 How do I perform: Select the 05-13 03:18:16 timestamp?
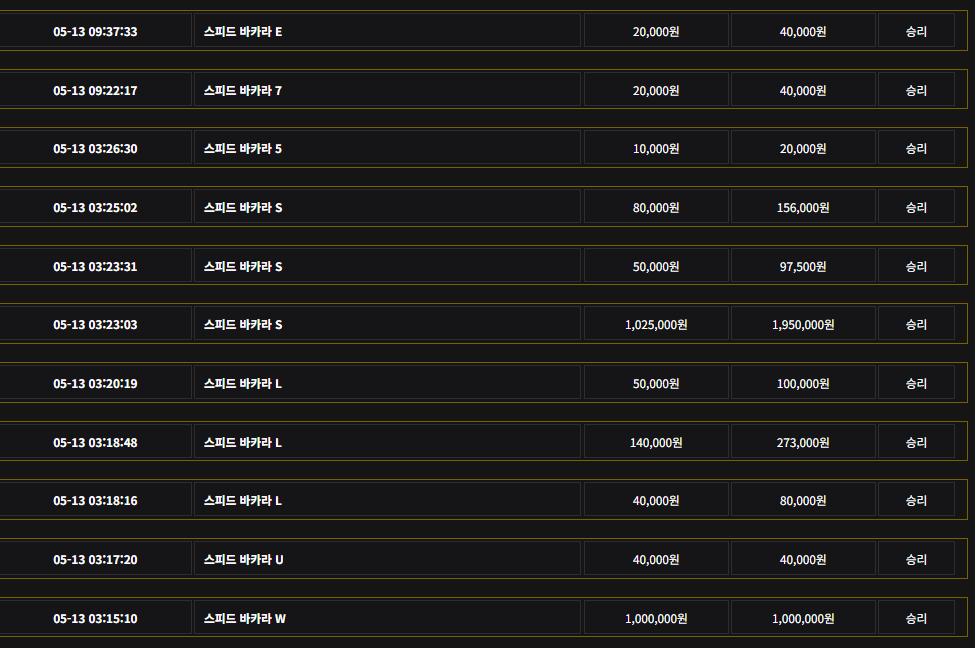pos(95,501)
